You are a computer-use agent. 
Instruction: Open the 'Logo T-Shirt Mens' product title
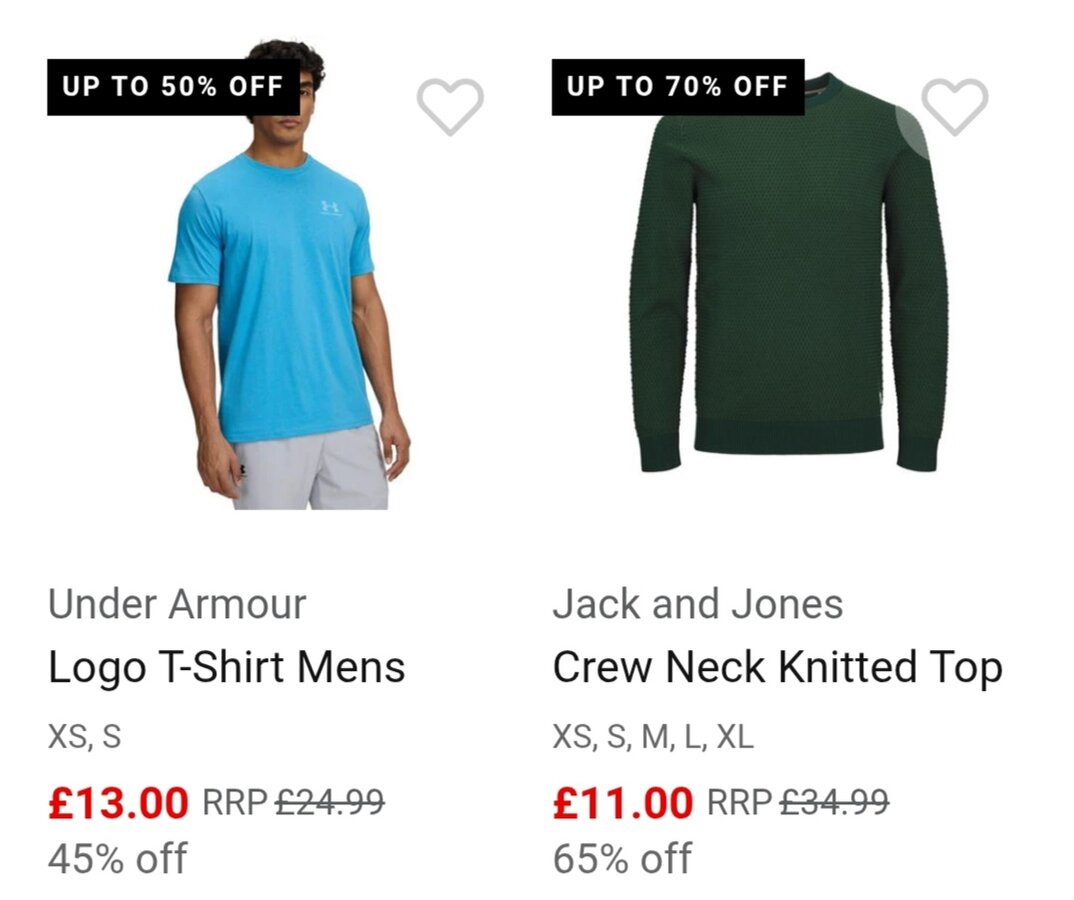point(226,667)
